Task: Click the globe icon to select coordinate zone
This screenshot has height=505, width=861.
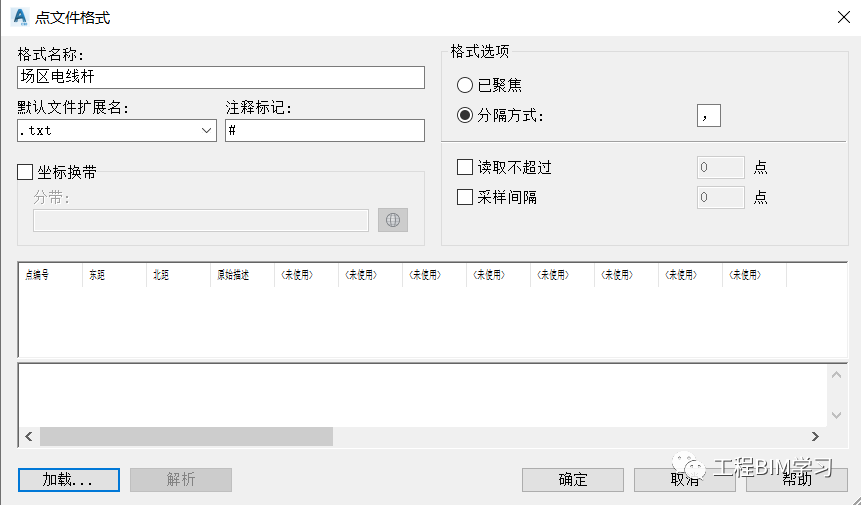Action: point(393,220)
